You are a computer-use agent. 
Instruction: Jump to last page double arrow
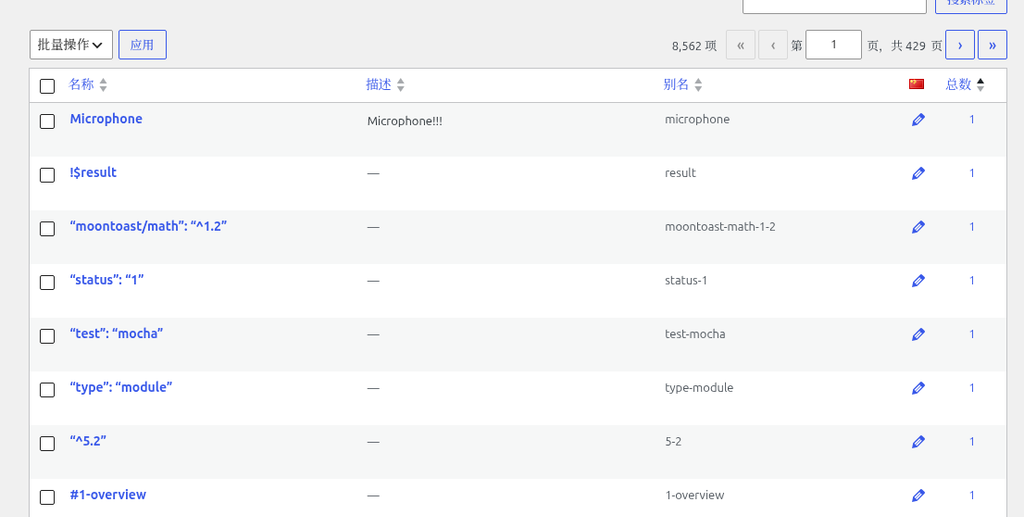pos(993,45)
